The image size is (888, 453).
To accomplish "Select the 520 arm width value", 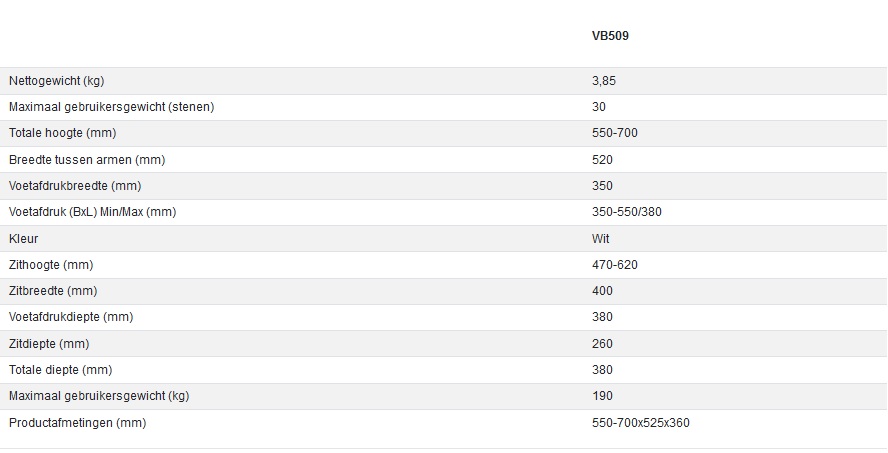I will tap(603, 160).
